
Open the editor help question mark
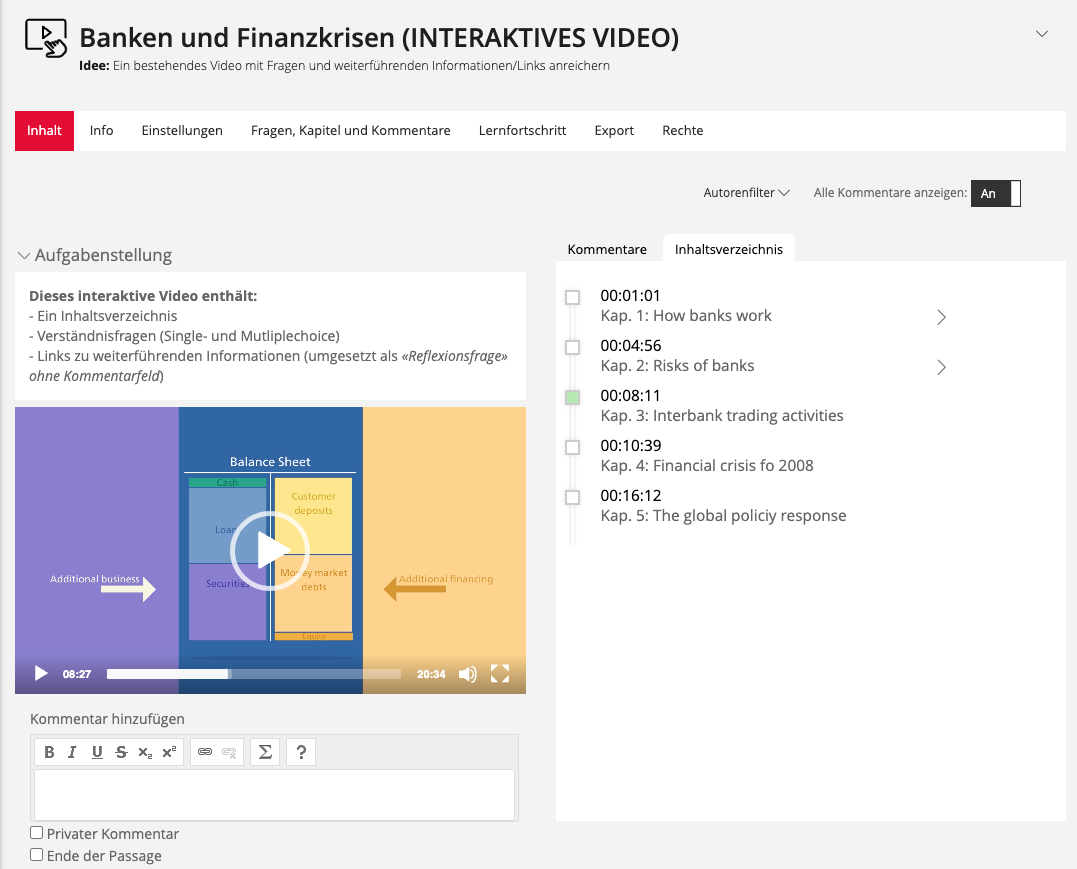(x=301, y=752)
